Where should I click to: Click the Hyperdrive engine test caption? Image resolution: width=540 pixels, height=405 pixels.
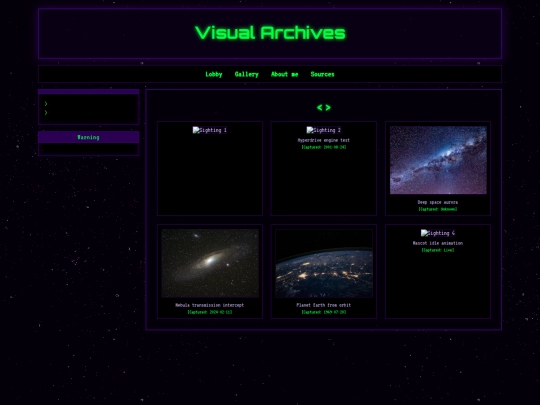[x=323, y=140]
